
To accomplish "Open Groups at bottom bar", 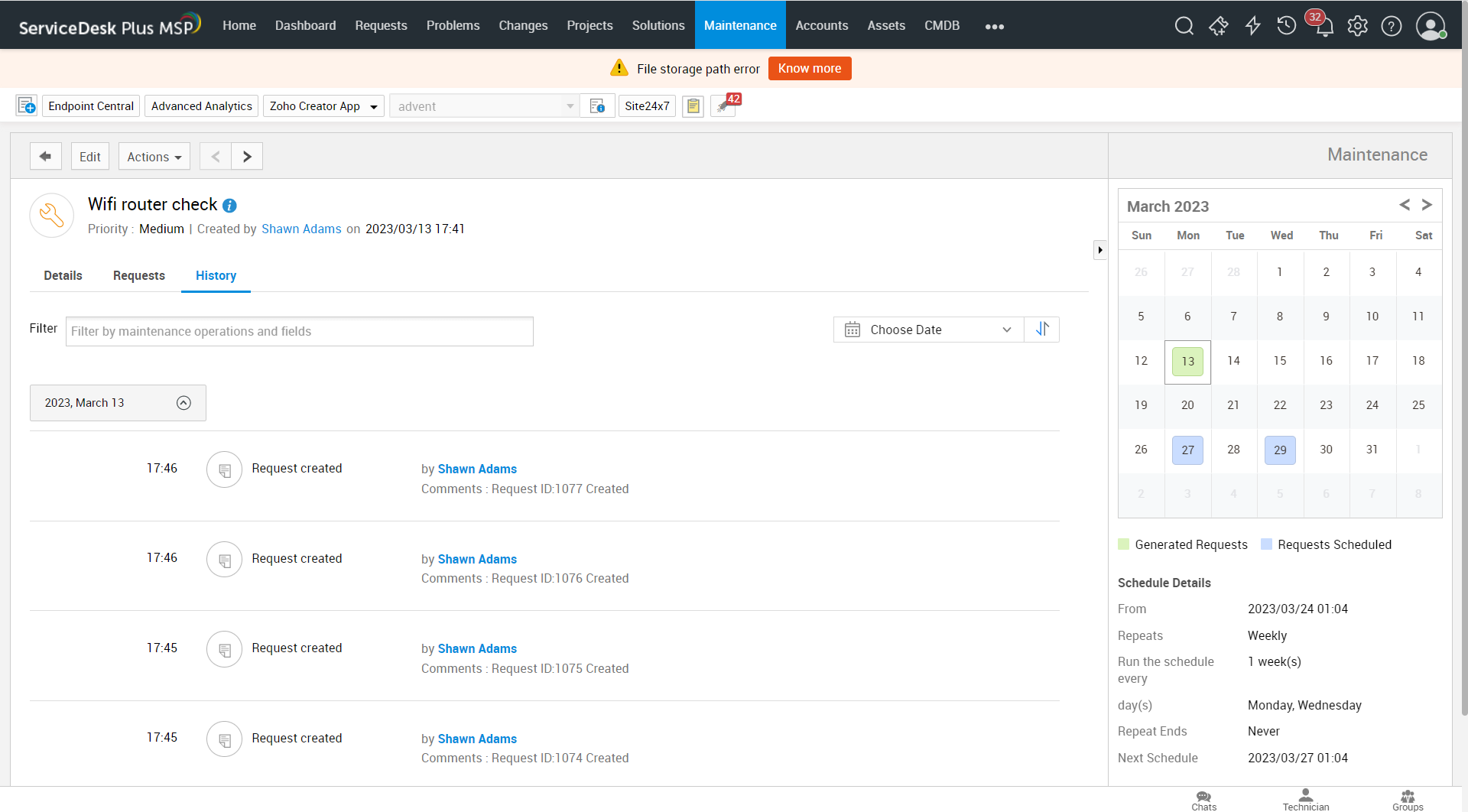I will (x=1408, y=801).
